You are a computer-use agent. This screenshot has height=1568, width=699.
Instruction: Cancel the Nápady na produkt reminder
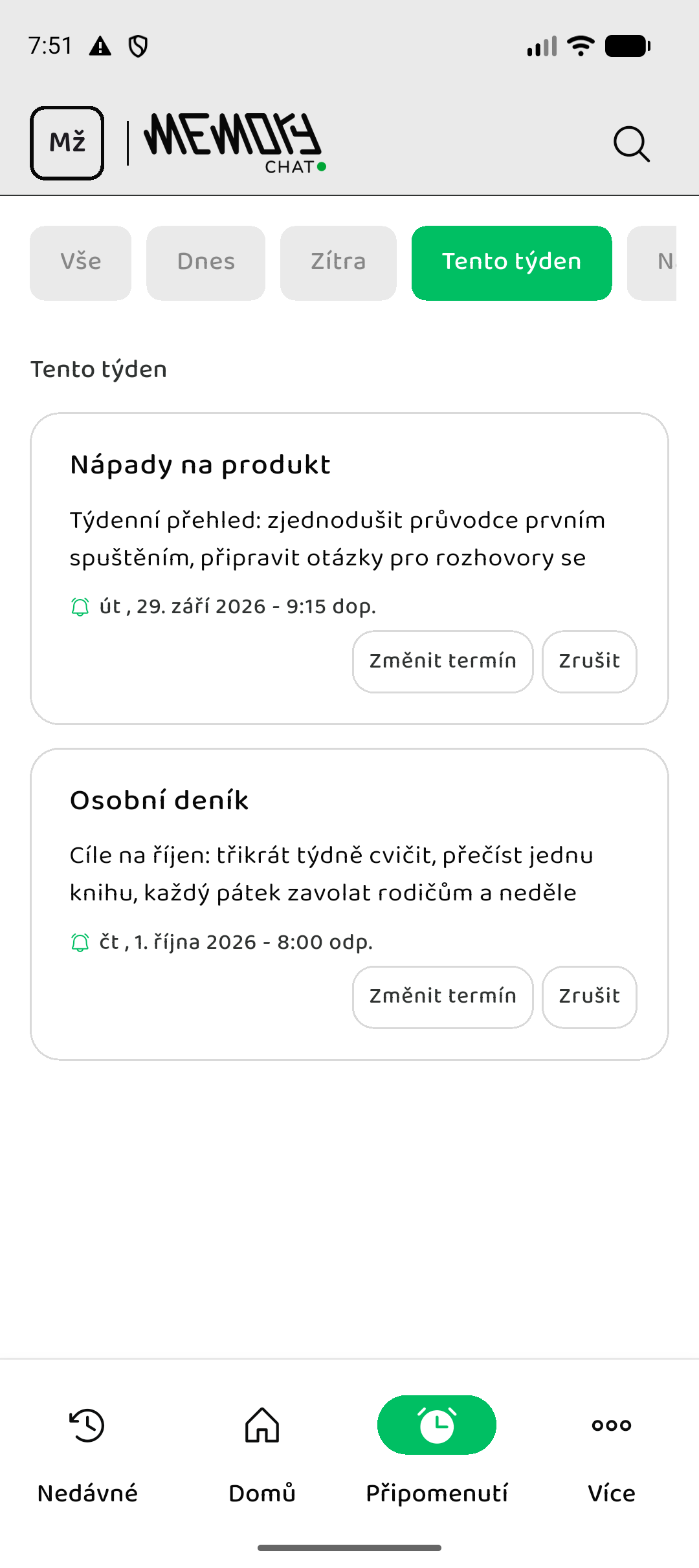tap(590, 661)
